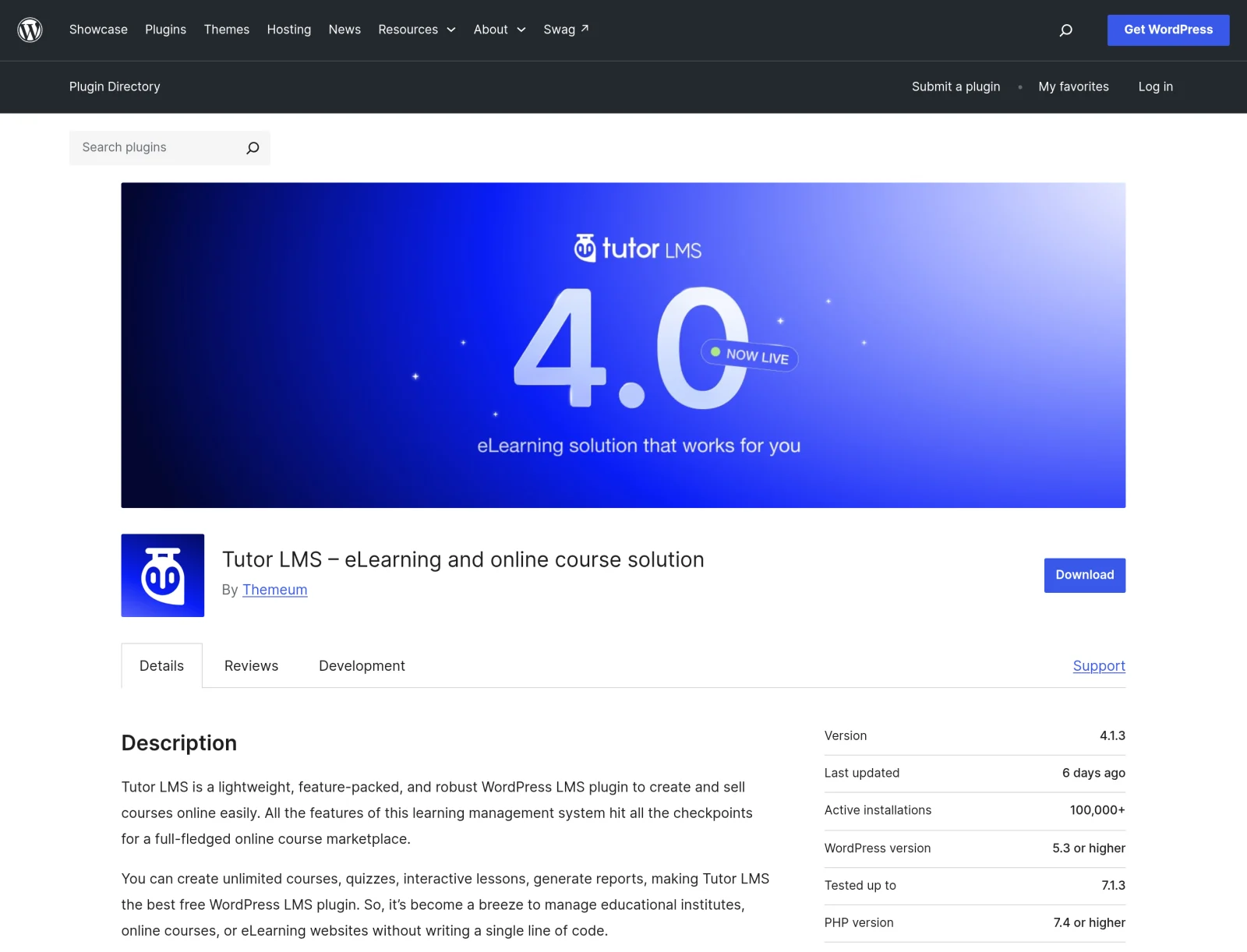Open the News menu item
Image resolution: width=1247 pixels, height=952 pixels.
pos(344,30)
